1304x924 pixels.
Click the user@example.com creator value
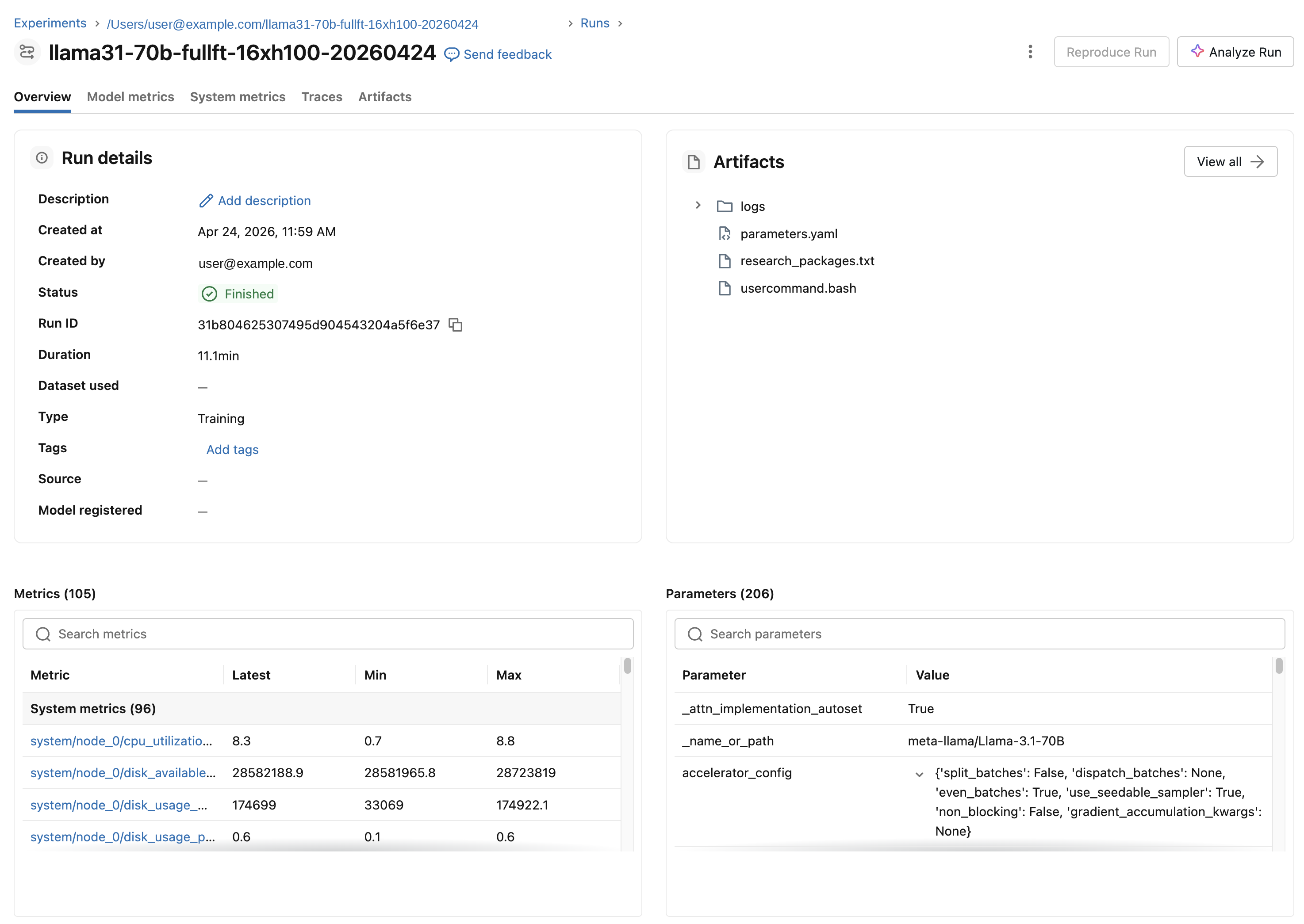click(256, 263)
